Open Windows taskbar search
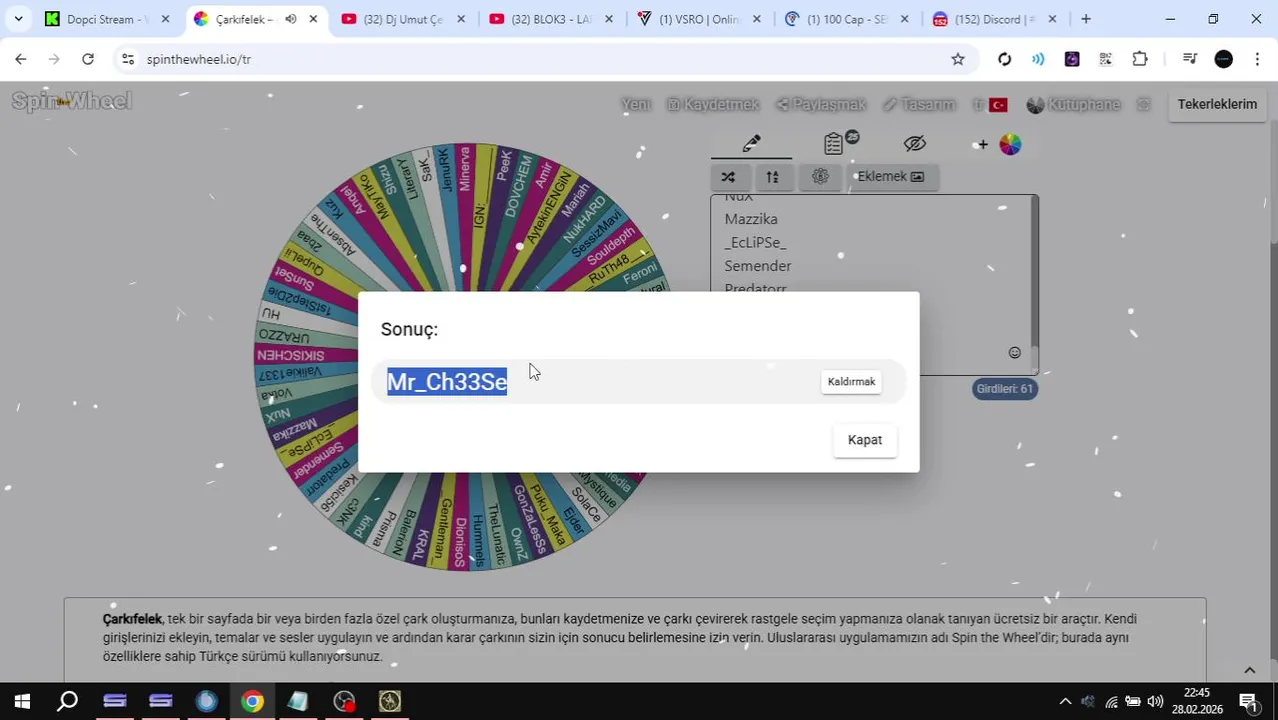The image size is (1278, 720). (68, 702)
